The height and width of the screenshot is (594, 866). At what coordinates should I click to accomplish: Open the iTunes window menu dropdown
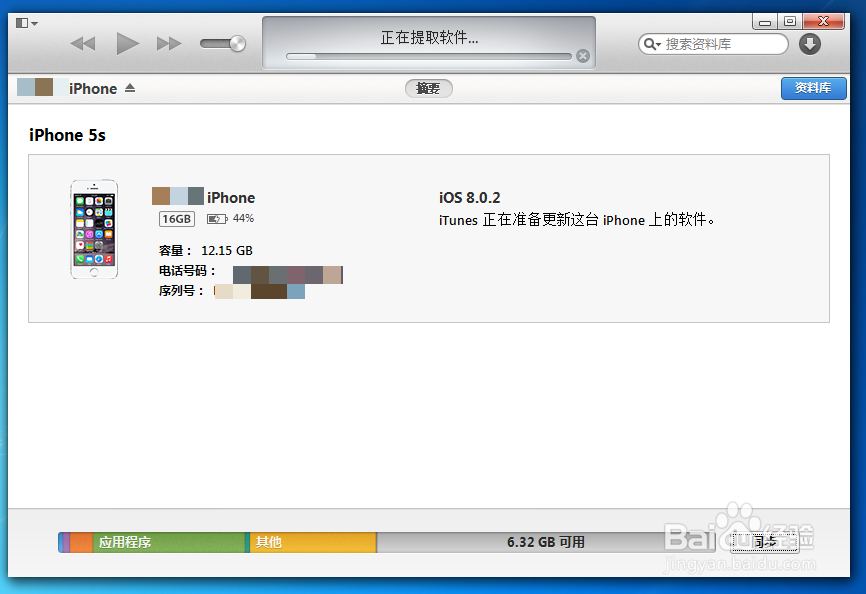pyautogui.click(x=26, y=23)
